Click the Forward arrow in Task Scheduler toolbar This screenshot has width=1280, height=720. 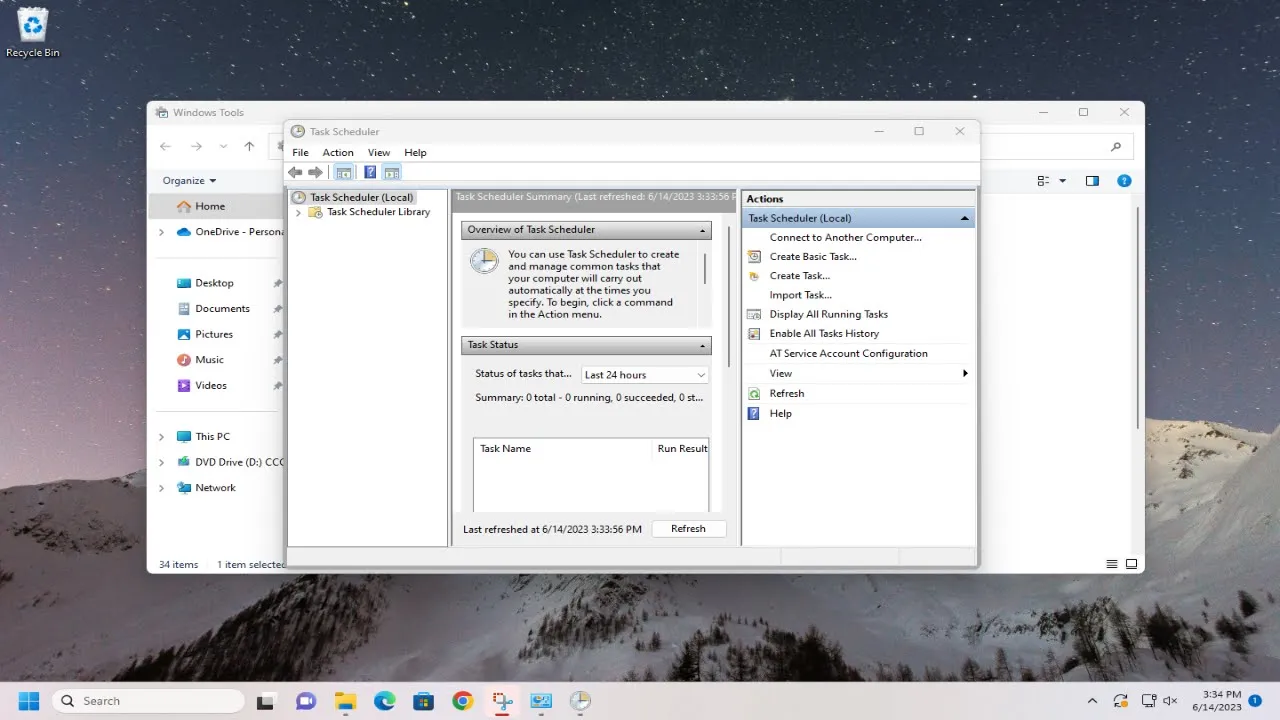coord(316,173)
